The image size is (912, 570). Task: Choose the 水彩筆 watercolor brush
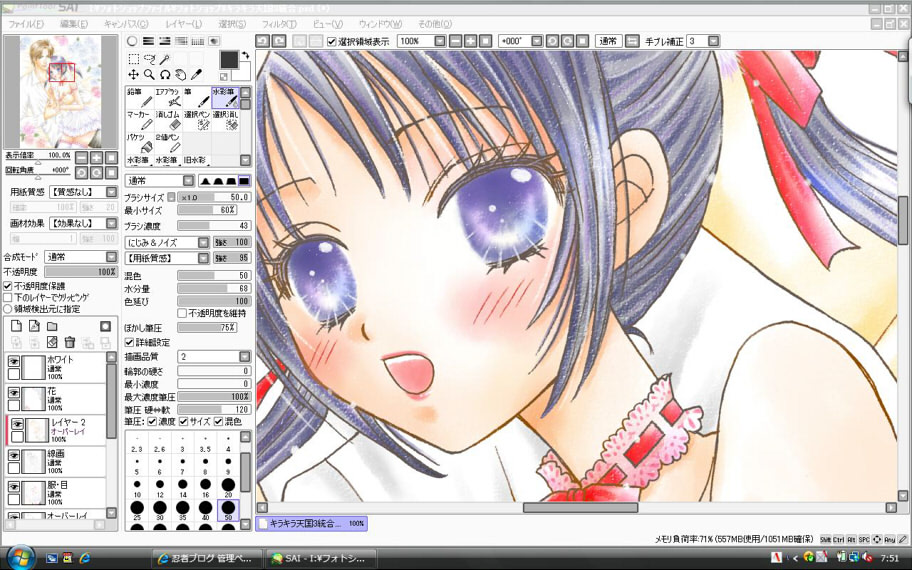coord(225,98)
